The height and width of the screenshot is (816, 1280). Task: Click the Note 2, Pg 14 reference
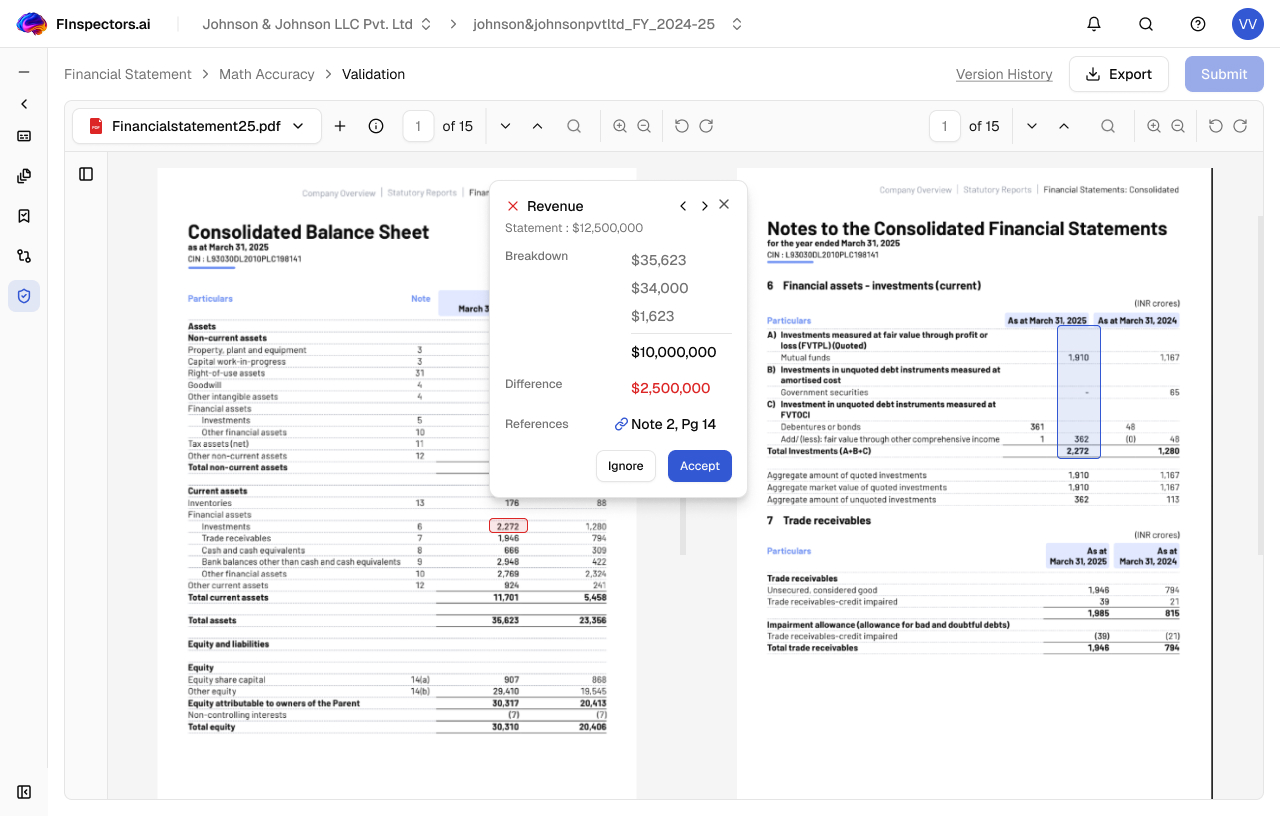tap(666, 424)
